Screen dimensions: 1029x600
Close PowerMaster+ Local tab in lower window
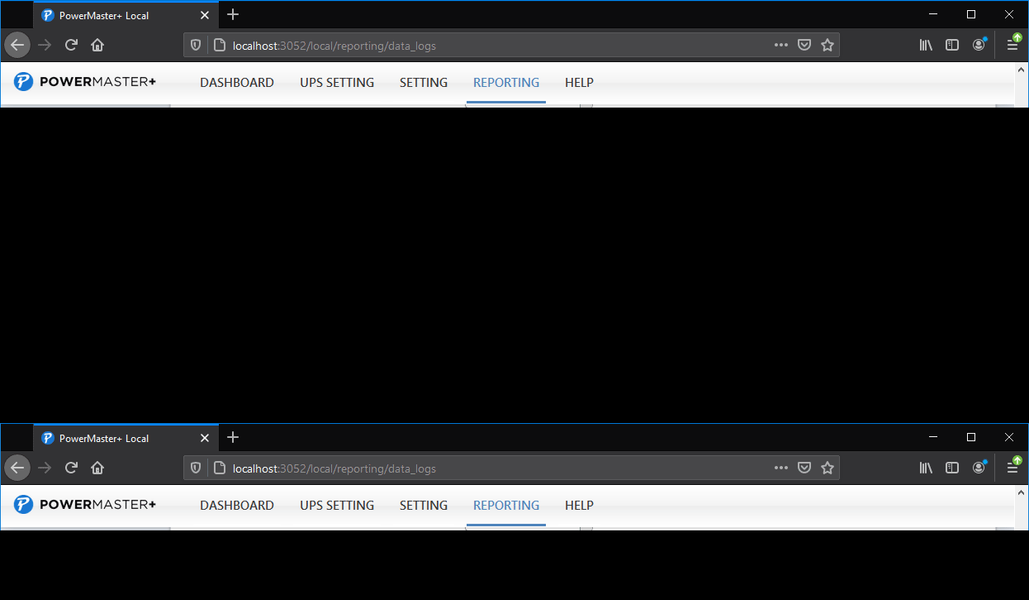point(205,438)
